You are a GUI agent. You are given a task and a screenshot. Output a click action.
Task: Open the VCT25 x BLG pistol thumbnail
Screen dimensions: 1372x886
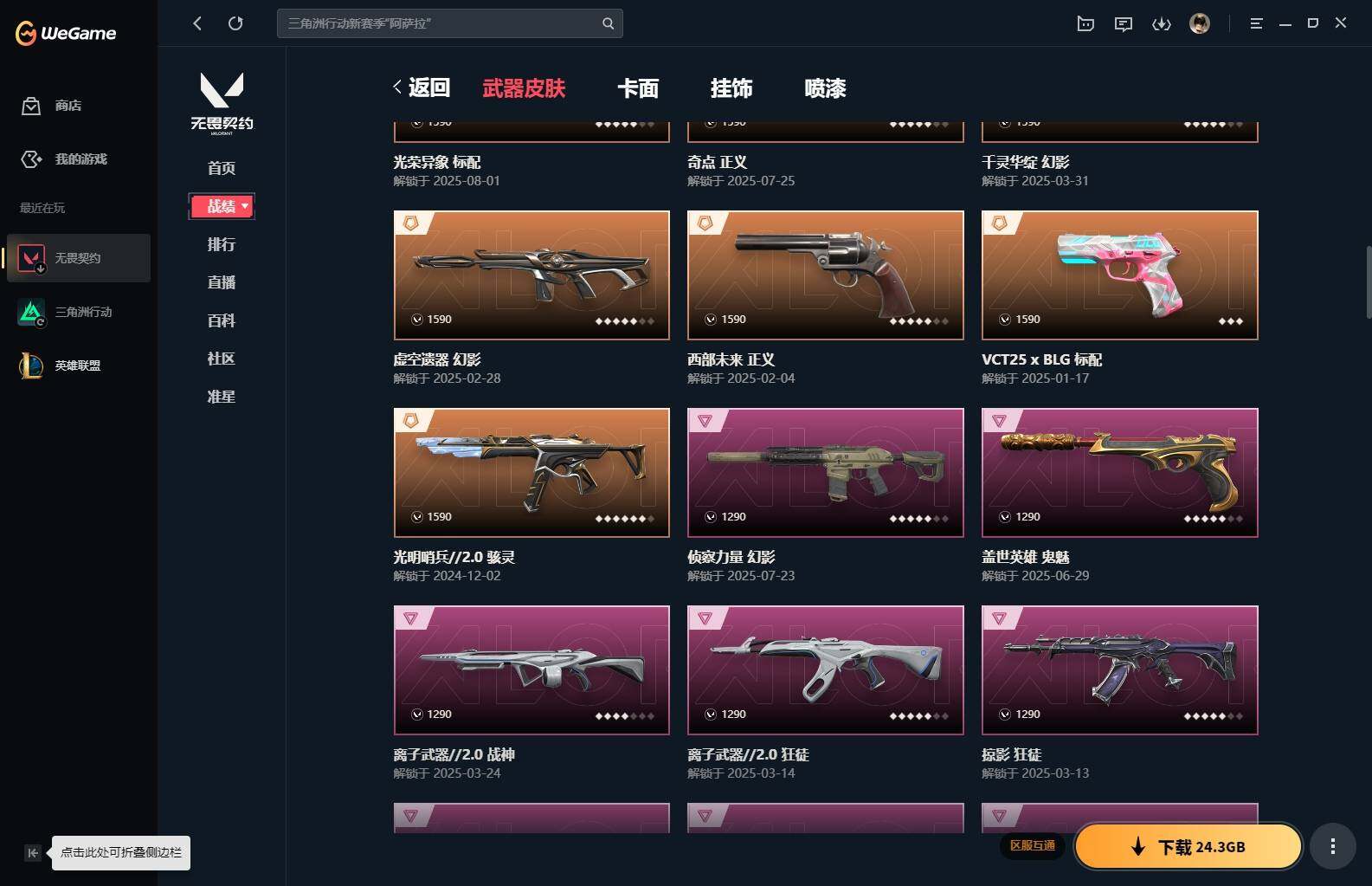[1119, 275]
